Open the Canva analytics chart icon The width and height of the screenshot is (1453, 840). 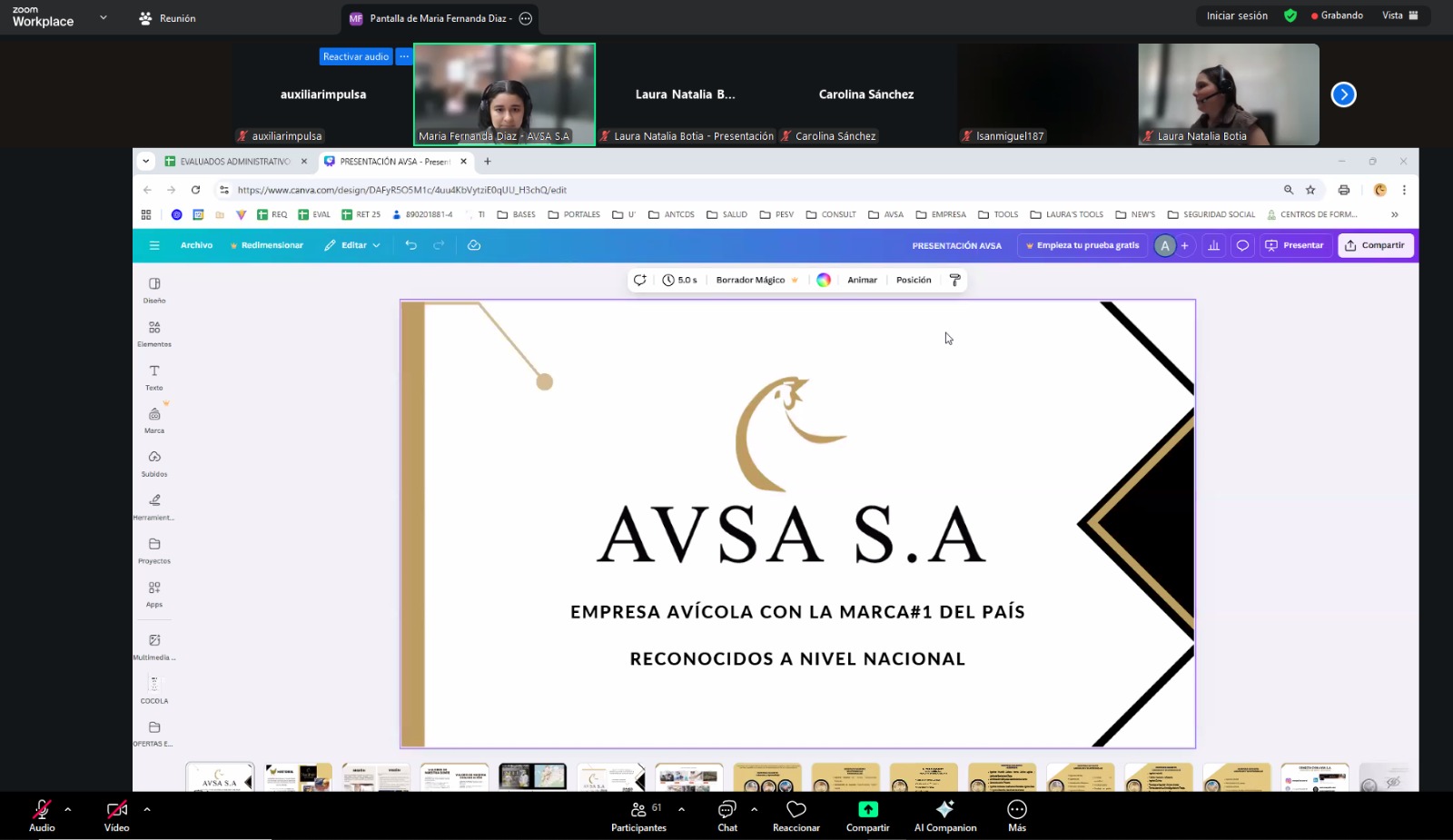[x=1213, y=245]
